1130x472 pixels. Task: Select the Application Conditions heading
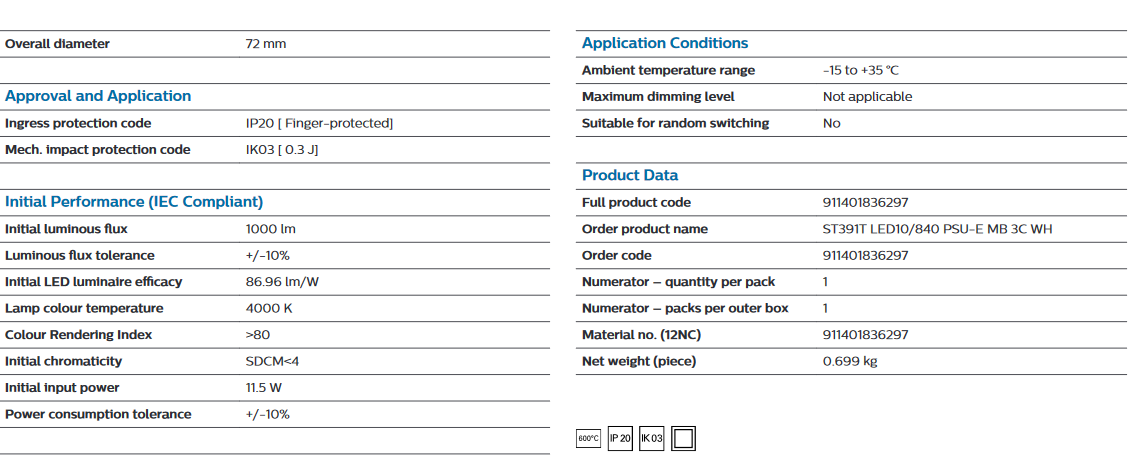665,43
